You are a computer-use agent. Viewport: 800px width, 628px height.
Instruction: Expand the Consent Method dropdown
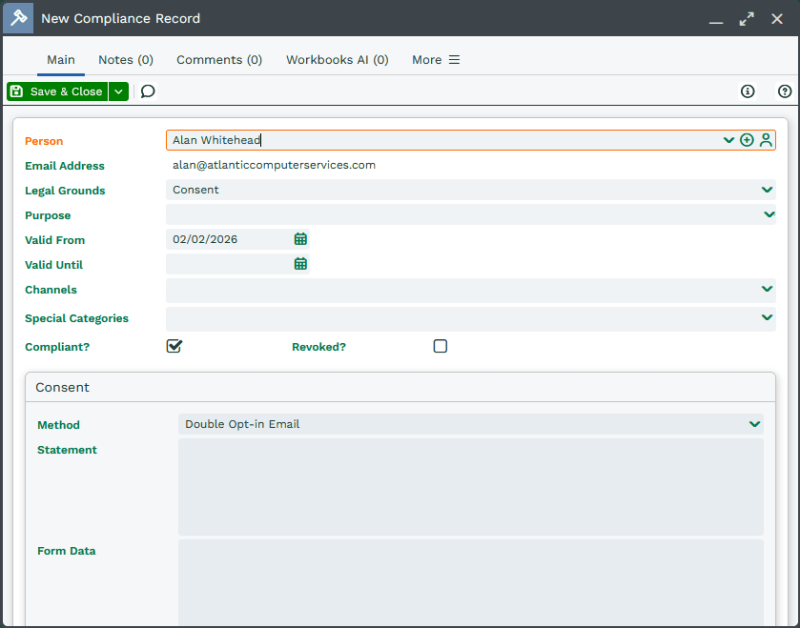click(x=755, y=424)
